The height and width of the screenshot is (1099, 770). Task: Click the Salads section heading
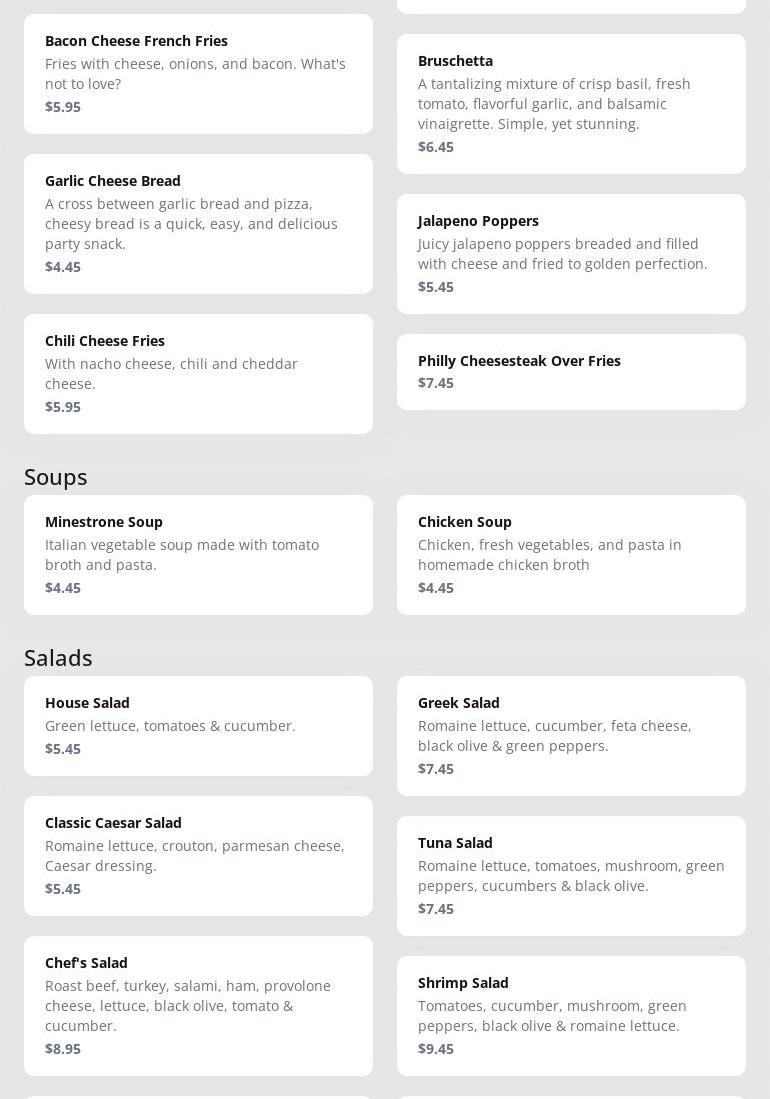click(x=58, y=658)
